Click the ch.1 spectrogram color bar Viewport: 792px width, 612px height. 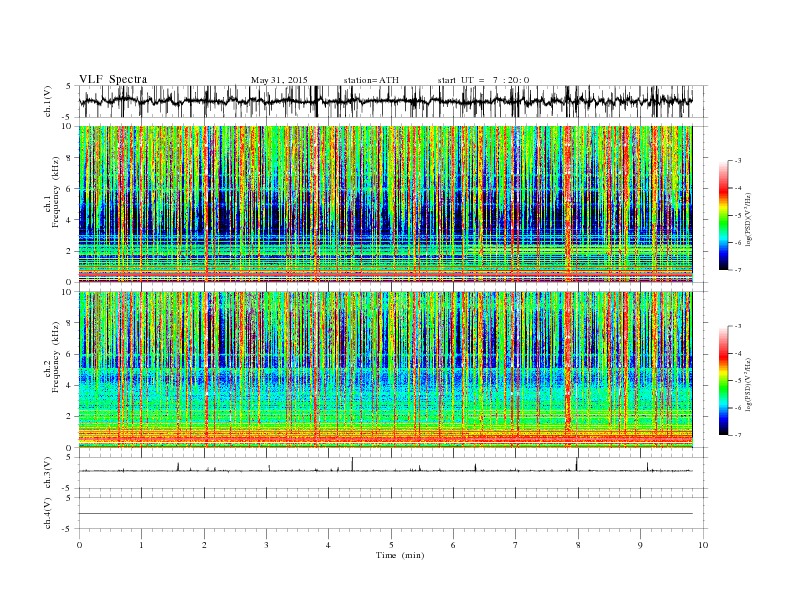coord(723,215)
